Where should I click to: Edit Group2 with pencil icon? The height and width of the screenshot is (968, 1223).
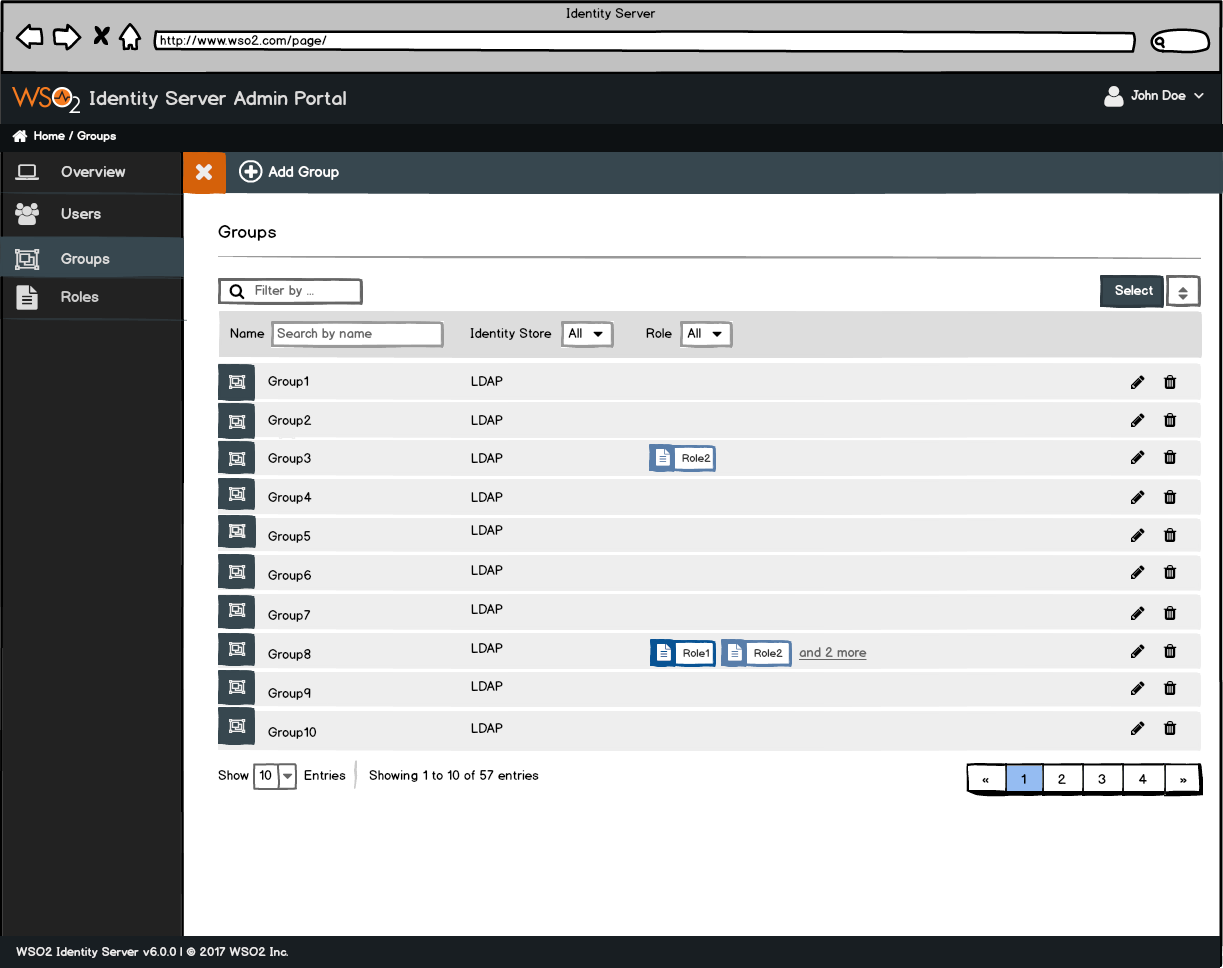point(1137,420)
